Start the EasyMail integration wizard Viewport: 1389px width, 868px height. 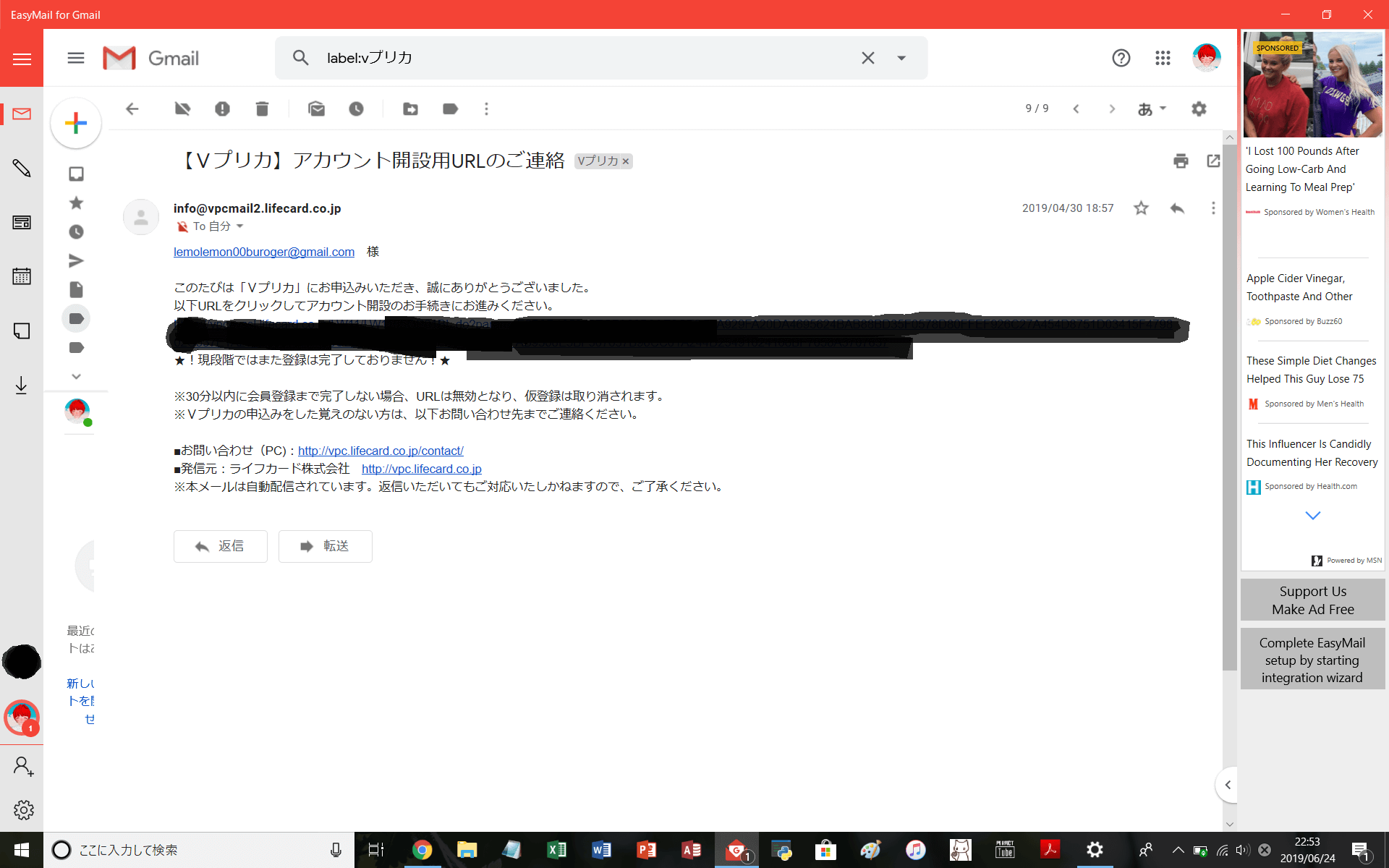1312,660
